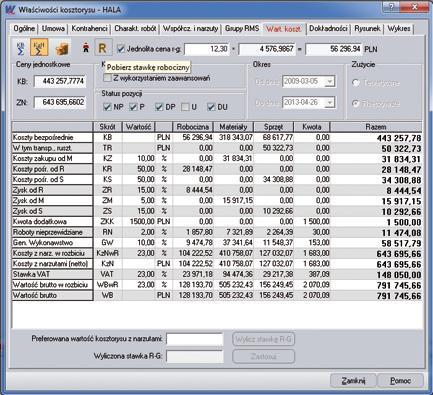Click the Pomoc button
Screen dimensions: 433x395
[401, 380]
